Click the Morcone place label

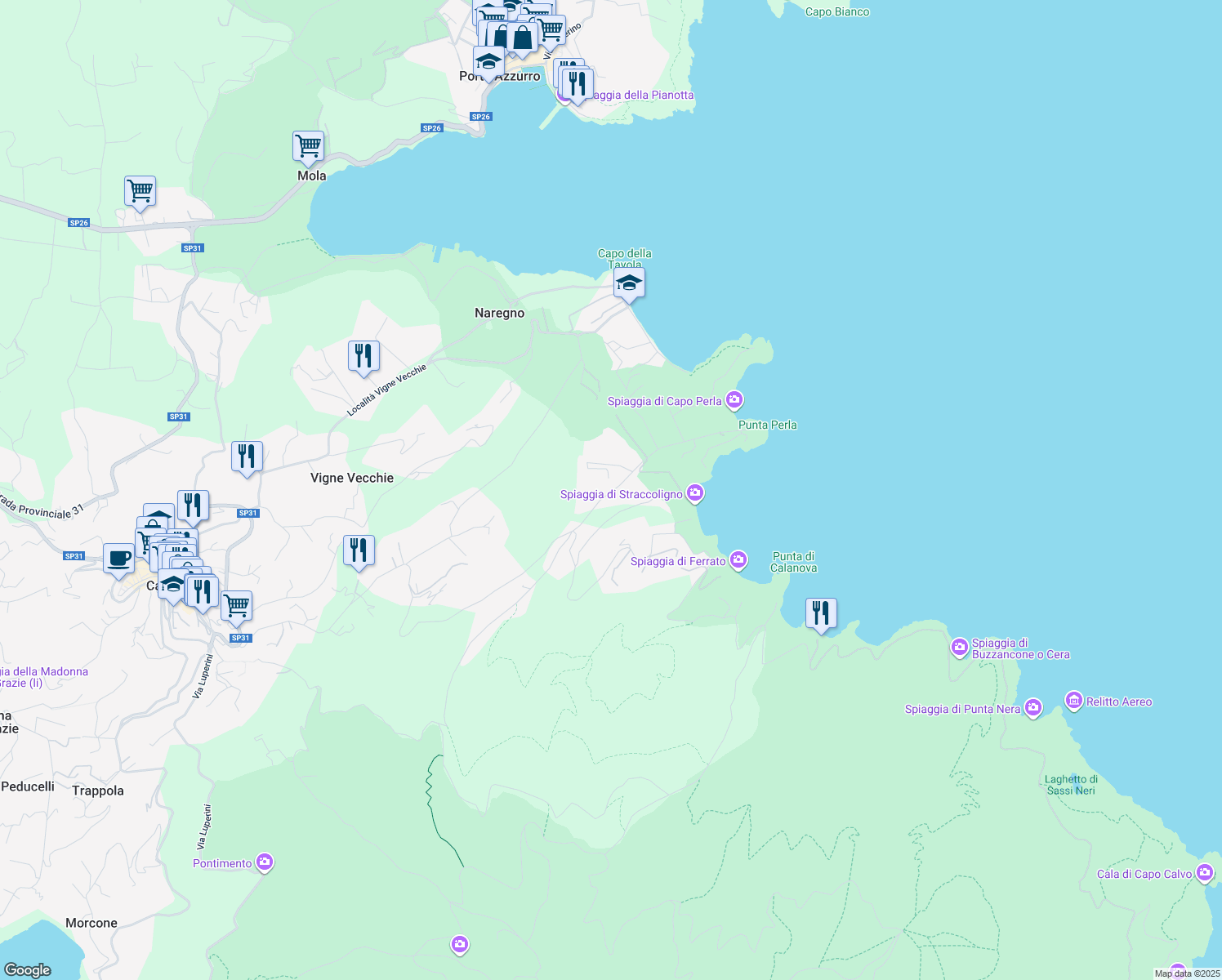(x=91, y=923)
